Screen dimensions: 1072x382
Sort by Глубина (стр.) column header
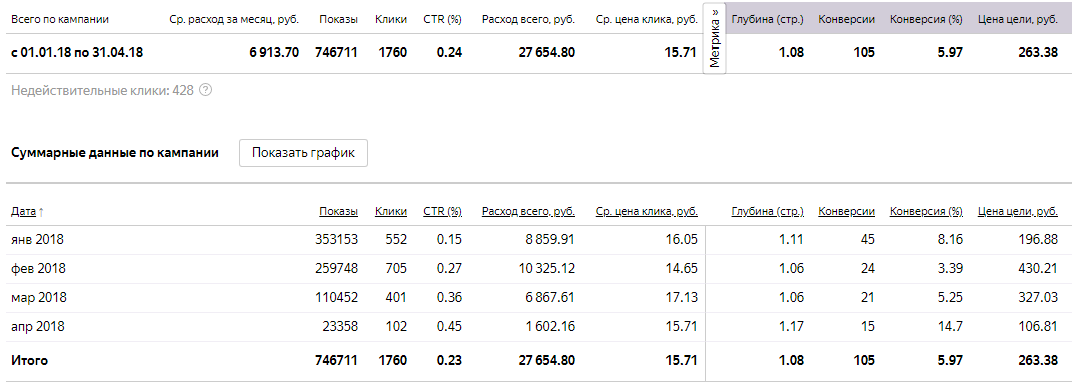768,212
